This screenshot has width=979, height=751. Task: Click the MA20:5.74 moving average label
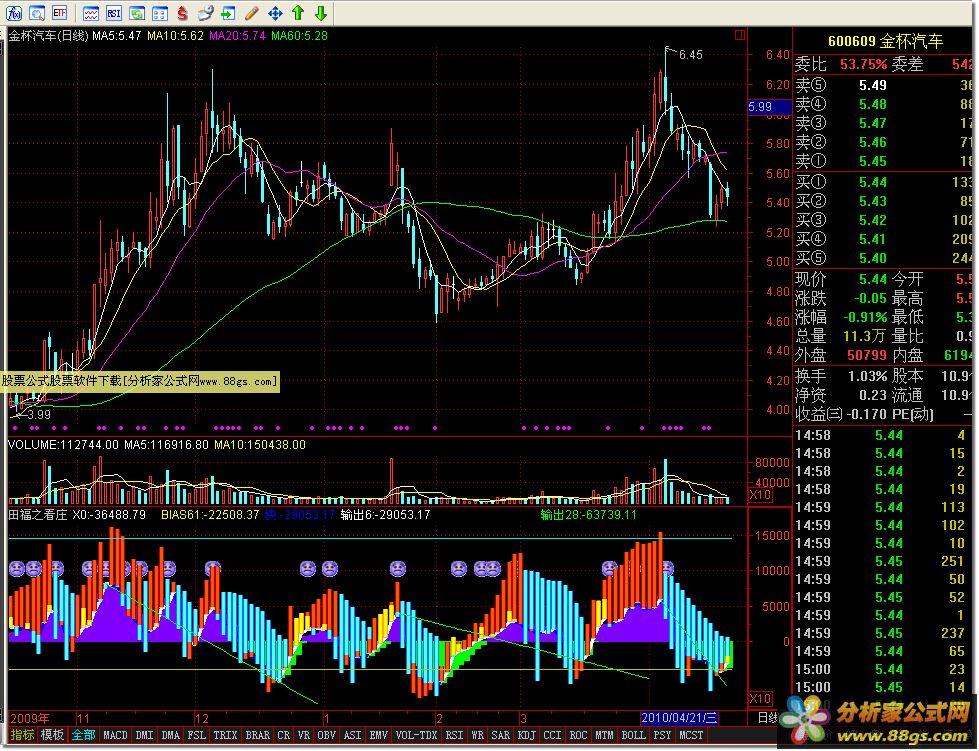[237, 36]
